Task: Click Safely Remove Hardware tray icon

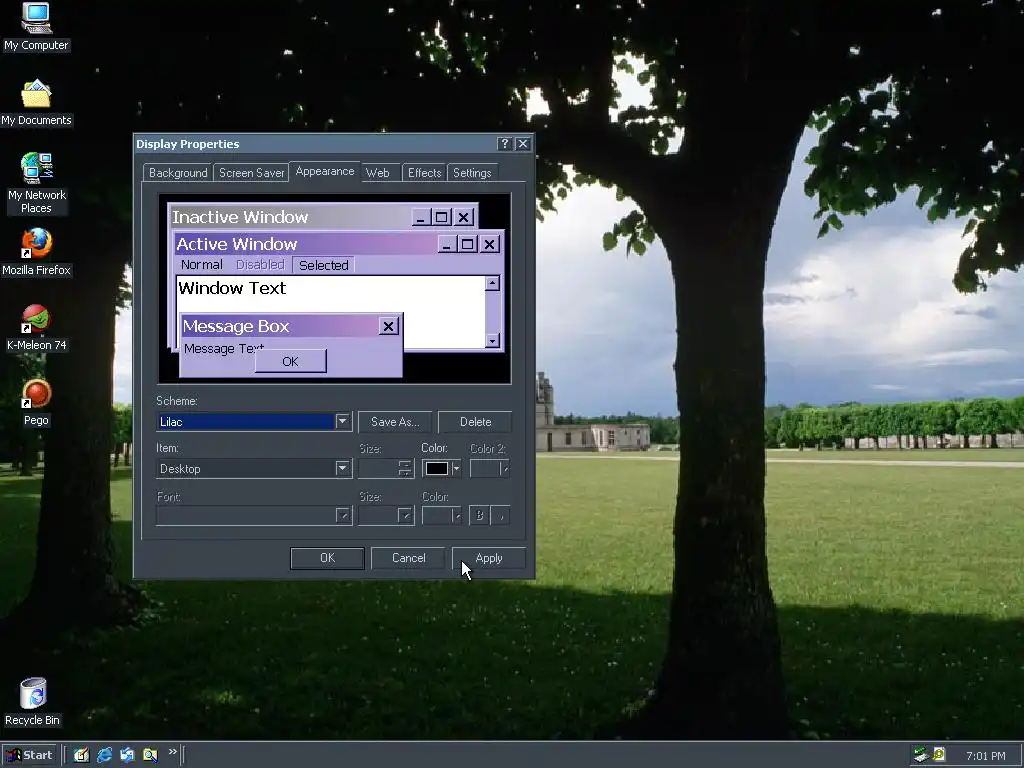Action: tap(921, 755)
